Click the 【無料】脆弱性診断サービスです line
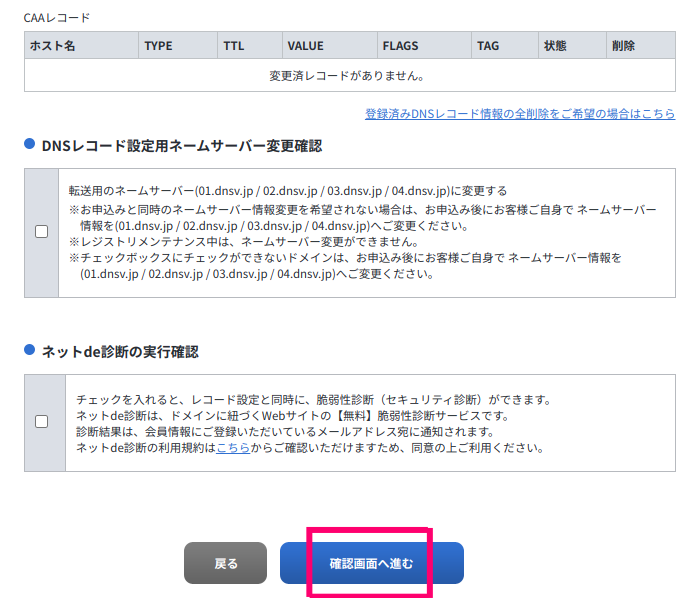This screenshot has height=598, width=700. coord(294,415)
